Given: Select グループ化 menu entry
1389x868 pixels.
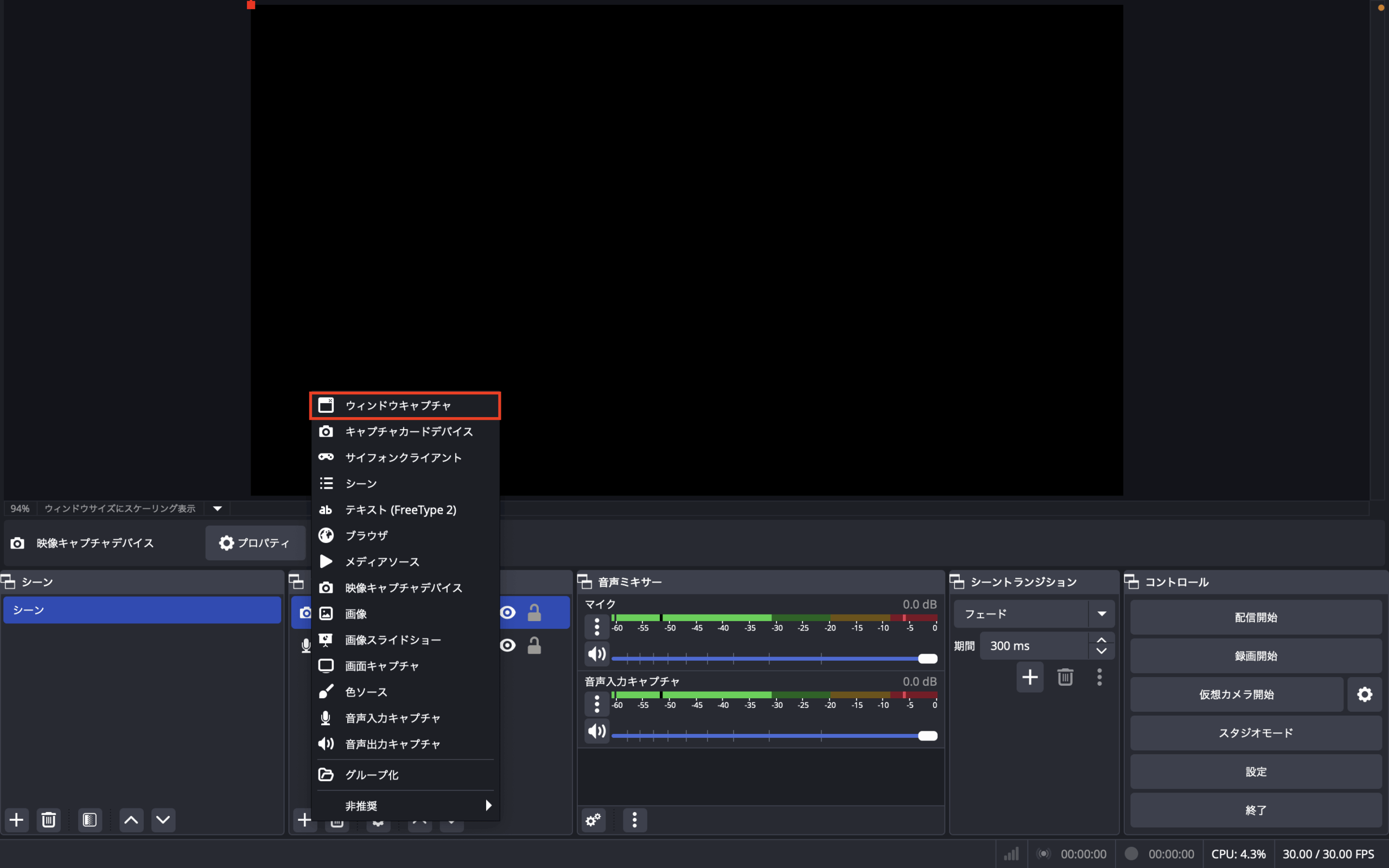Looking at the screenshot, I should pos(405,775).
